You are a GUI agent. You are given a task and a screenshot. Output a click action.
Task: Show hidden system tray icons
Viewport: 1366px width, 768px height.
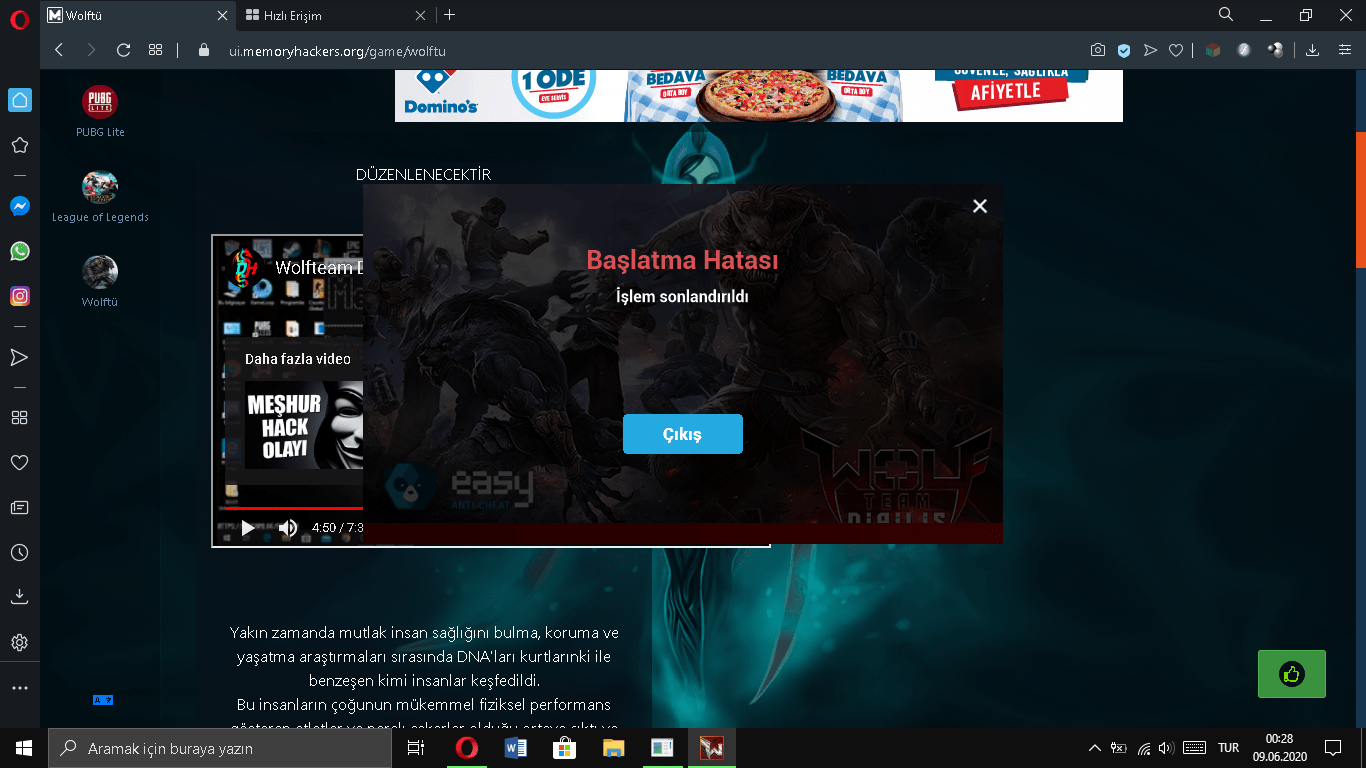click(x=1095, y=748)
